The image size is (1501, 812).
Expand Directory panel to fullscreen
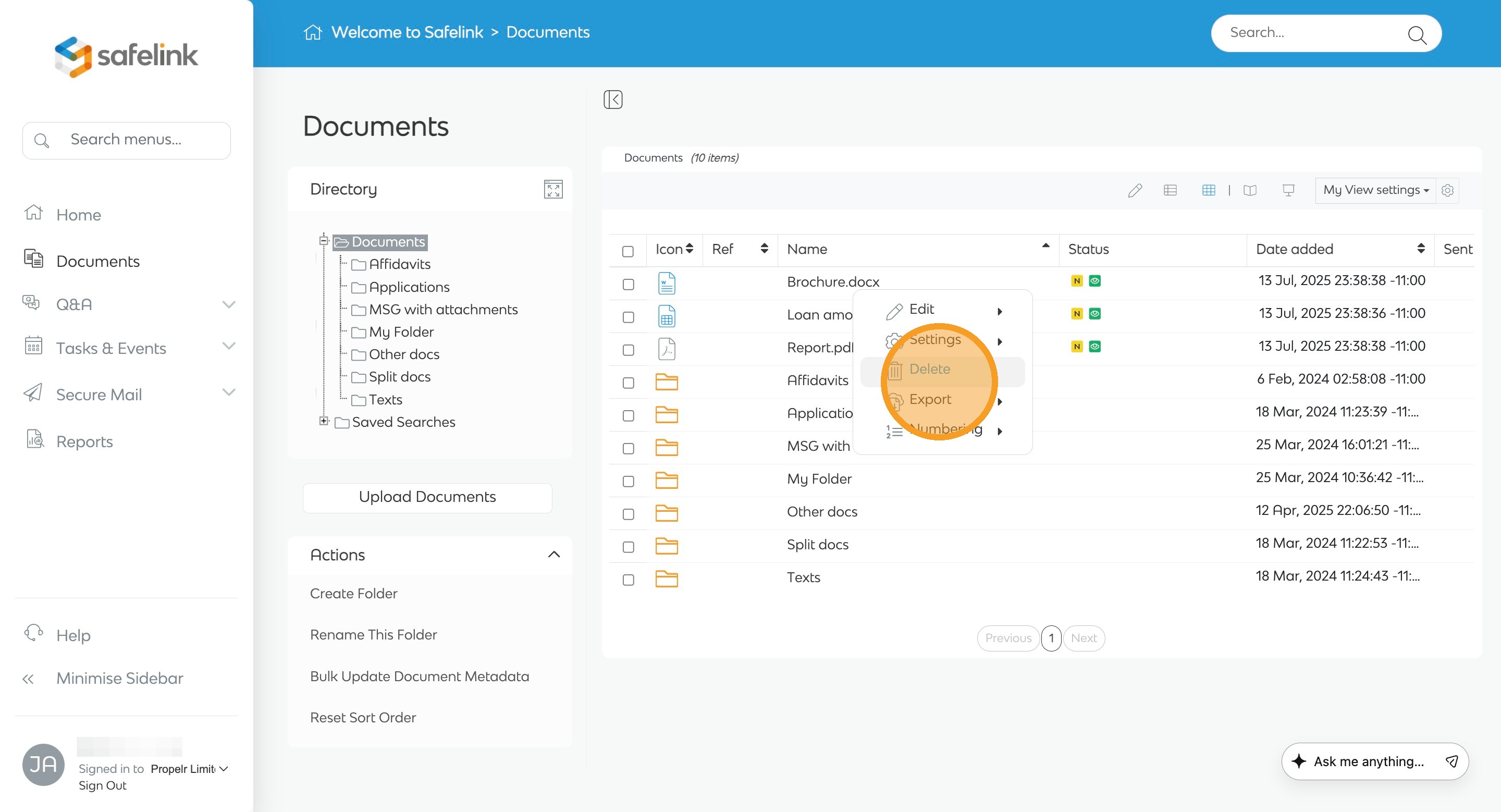point(553,189)
